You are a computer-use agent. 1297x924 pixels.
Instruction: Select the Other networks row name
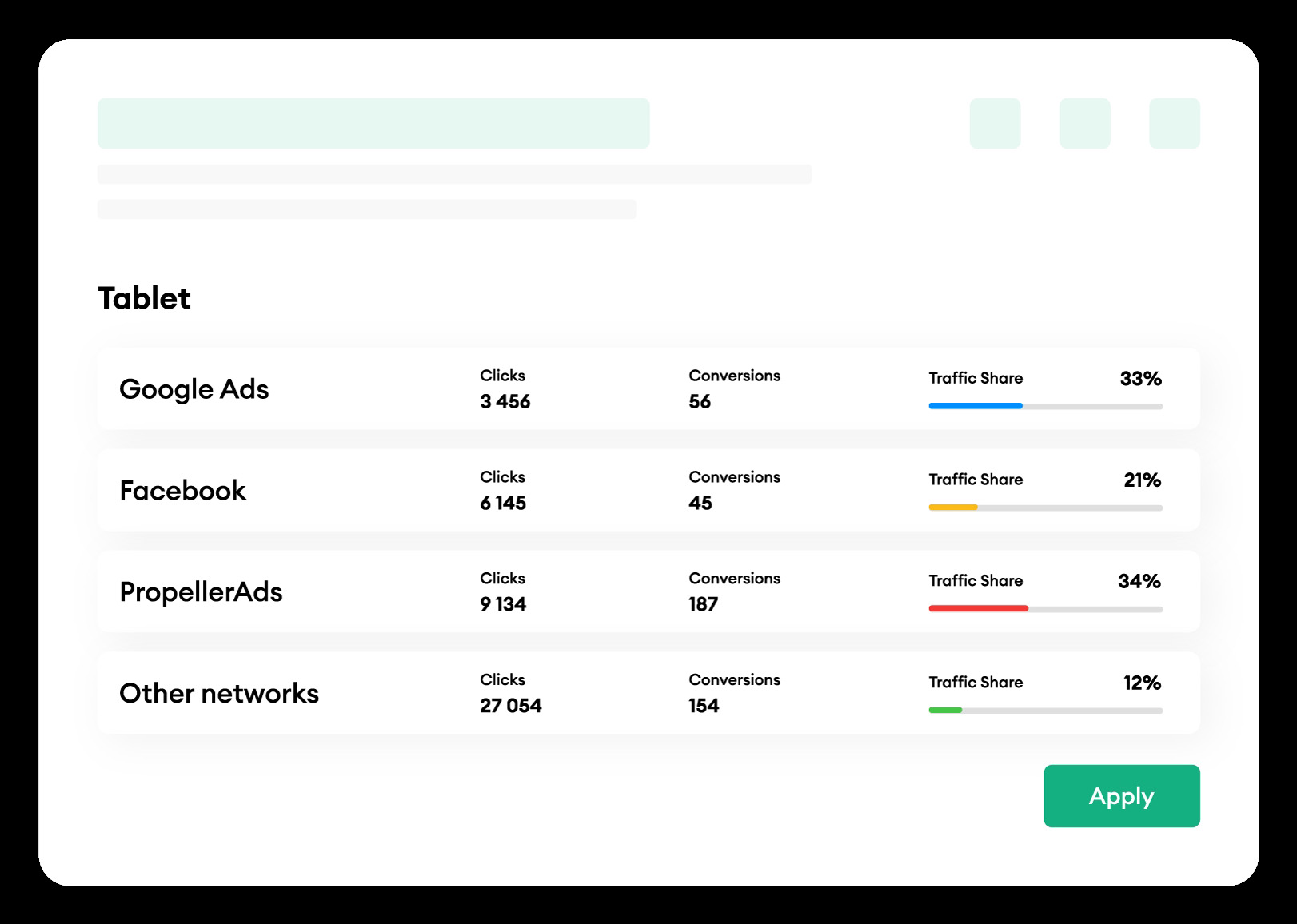click(219, 693)
